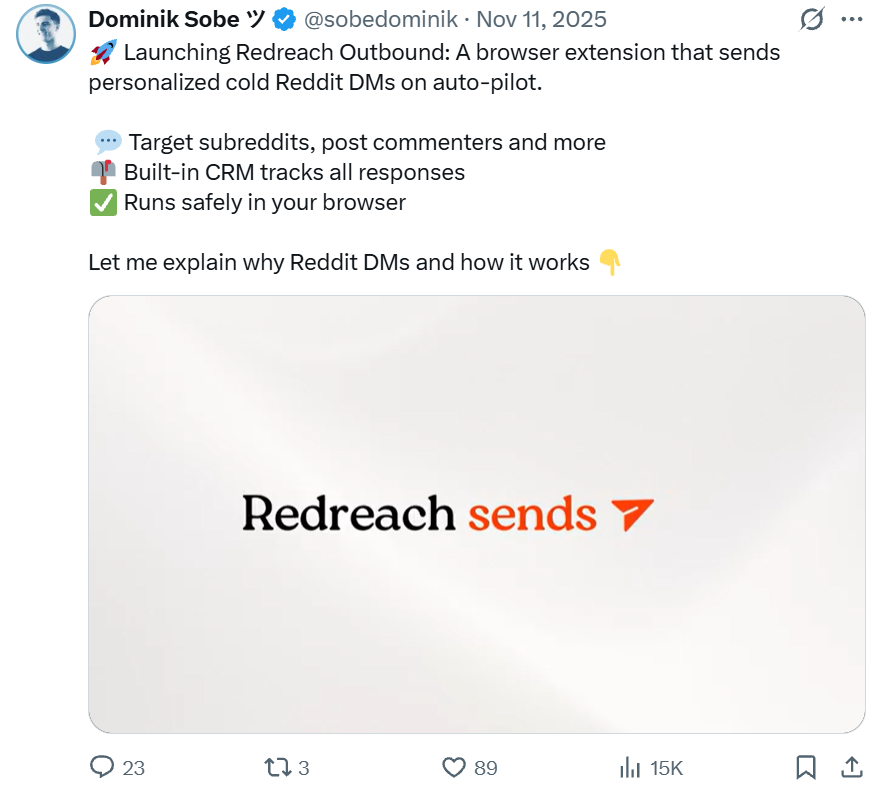Screen dimensions: 888x797
Task: Open the view analytics bar chart icon
Action: (629, 768)
